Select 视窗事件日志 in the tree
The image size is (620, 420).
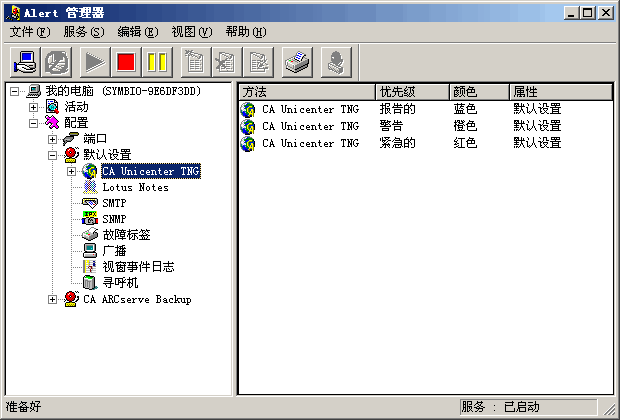click(x=138, y=267)
